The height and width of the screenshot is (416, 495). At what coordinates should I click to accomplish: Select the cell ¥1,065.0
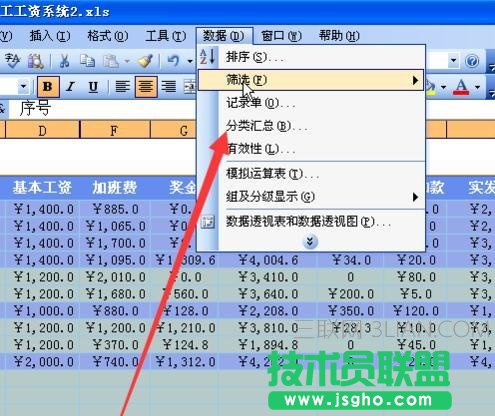pyautogui.click(x=115, y=226)
